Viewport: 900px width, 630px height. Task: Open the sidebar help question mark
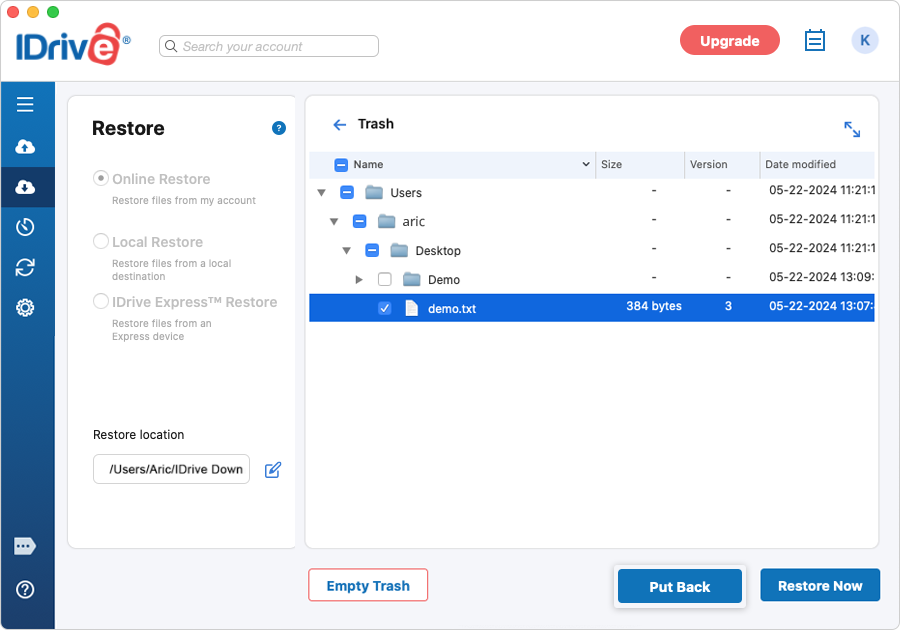tap(25, 589)
